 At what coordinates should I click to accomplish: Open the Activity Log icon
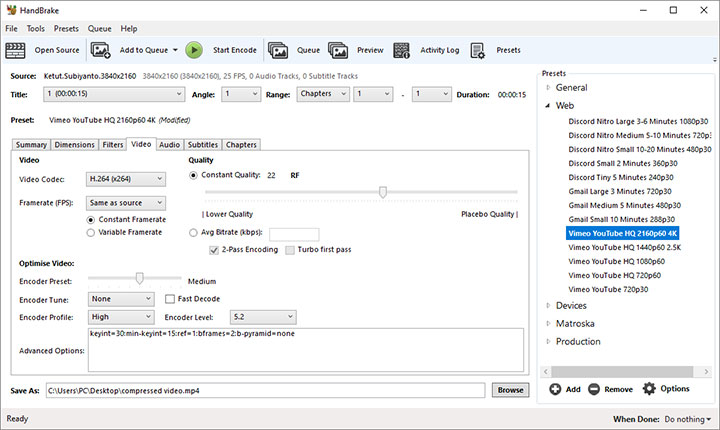click(x=402, y=50)
